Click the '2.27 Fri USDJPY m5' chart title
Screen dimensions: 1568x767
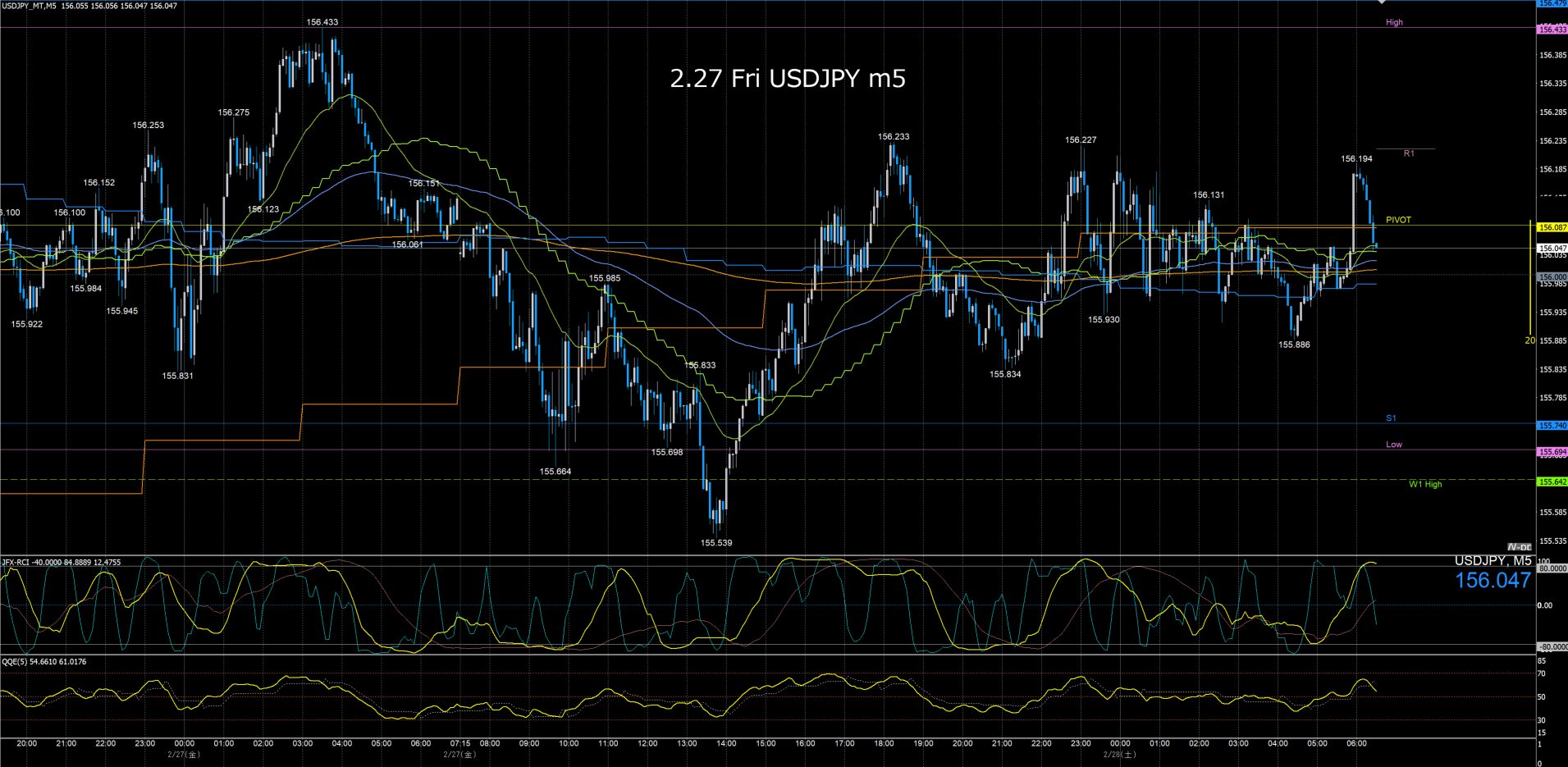point(788,79)
